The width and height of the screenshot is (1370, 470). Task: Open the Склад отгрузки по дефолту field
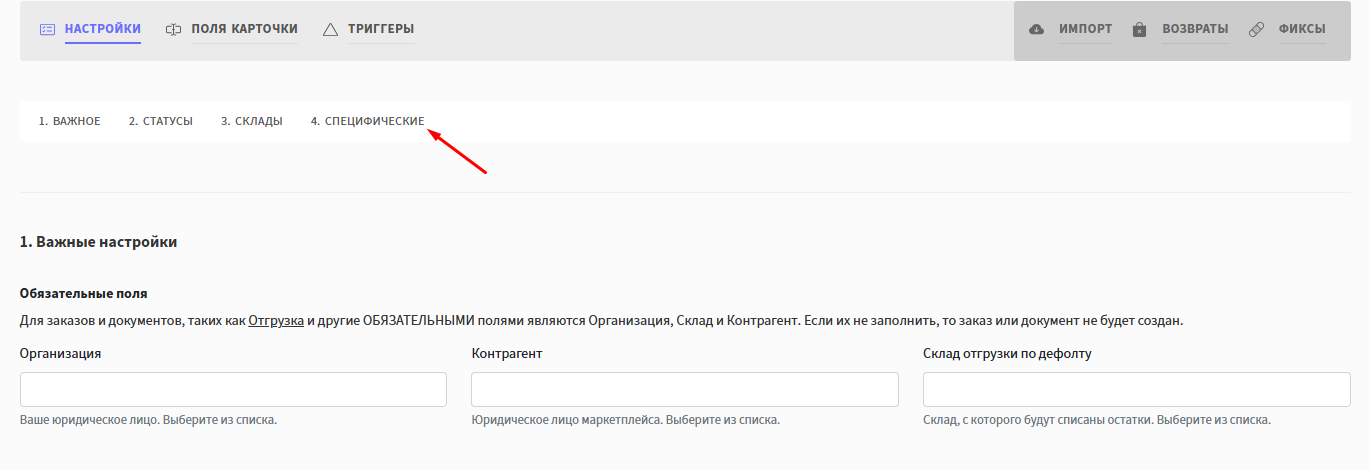(1136, 390)
